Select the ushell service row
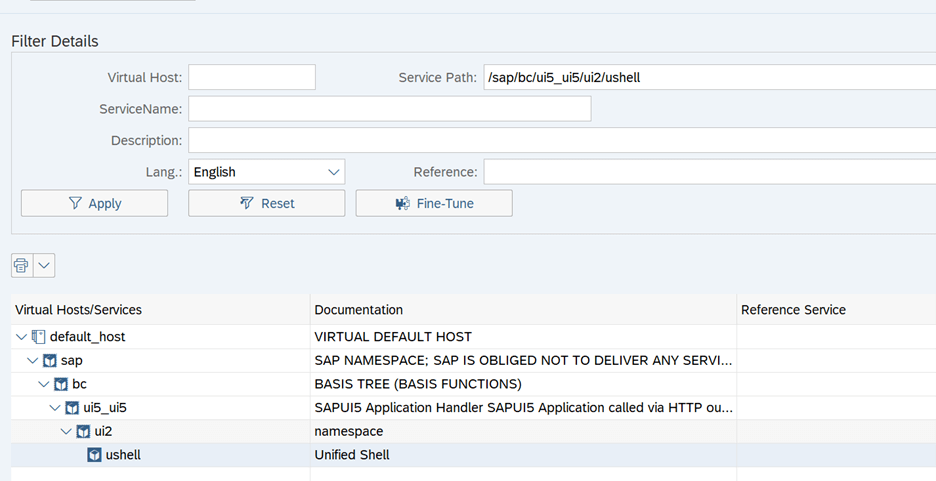Viewport: 936px width, 481px height. coord(473,455)
